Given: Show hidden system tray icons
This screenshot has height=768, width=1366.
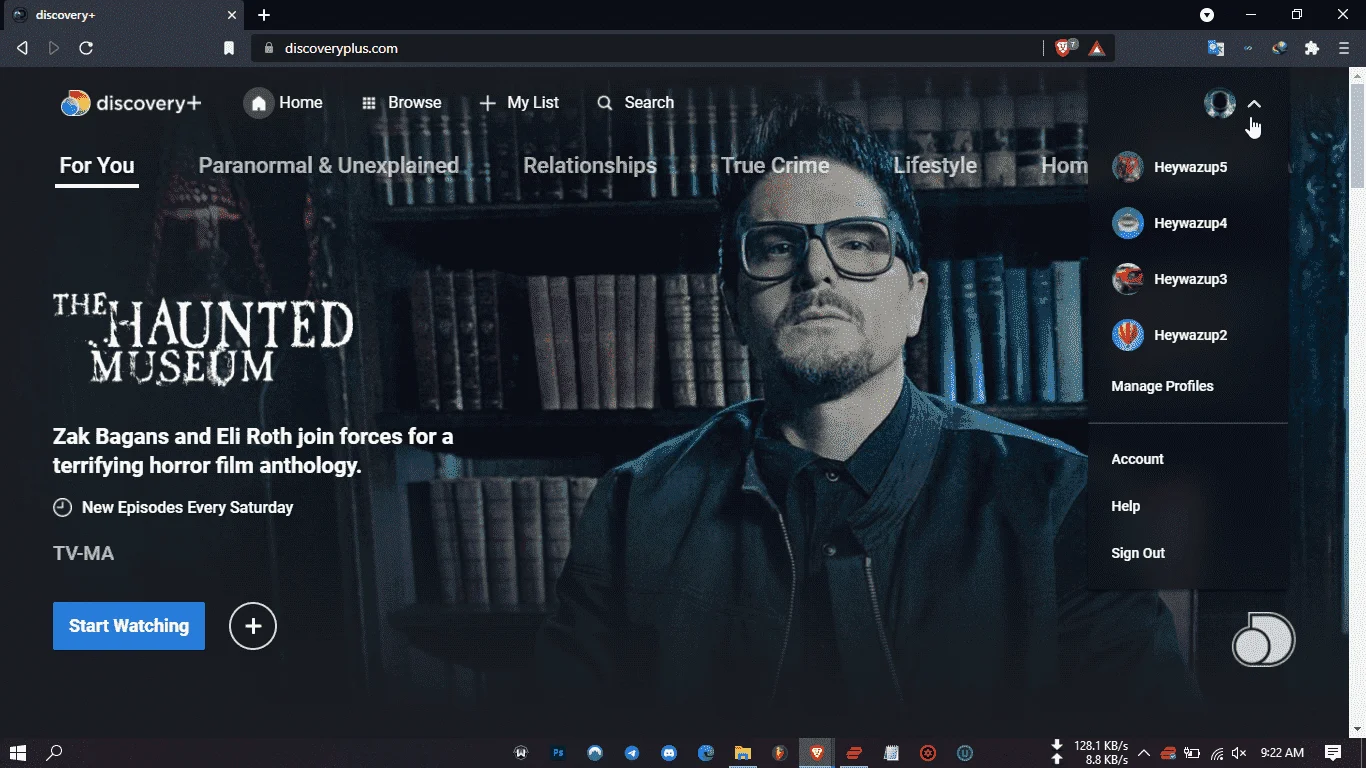Looking at the screenshot, I should pos(1144,753).
